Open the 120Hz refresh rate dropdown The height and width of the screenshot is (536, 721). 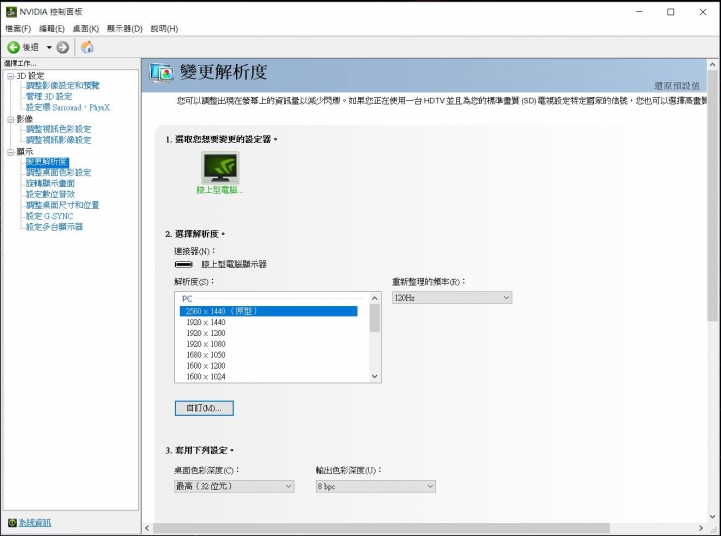click(x=452, y=298)
